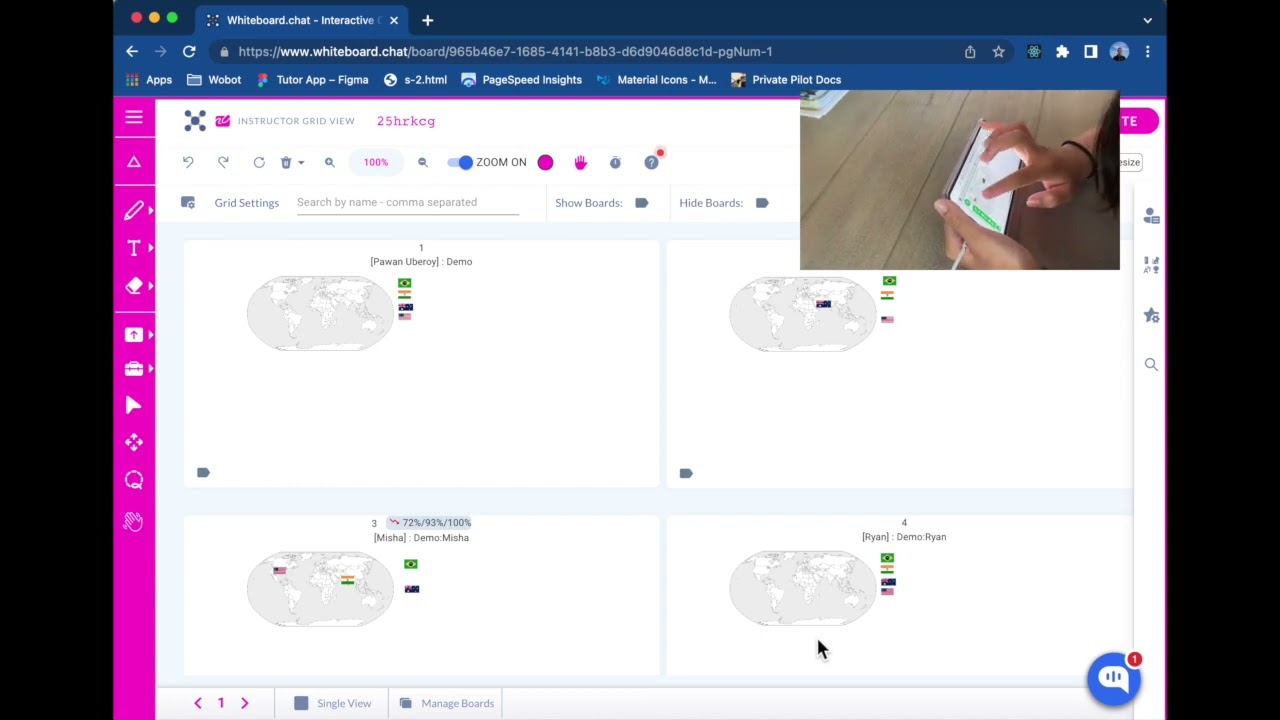Viewport: 1280px width, 720px height.
Task: Open Grid Settings
Action: click(x=246, y=203)
